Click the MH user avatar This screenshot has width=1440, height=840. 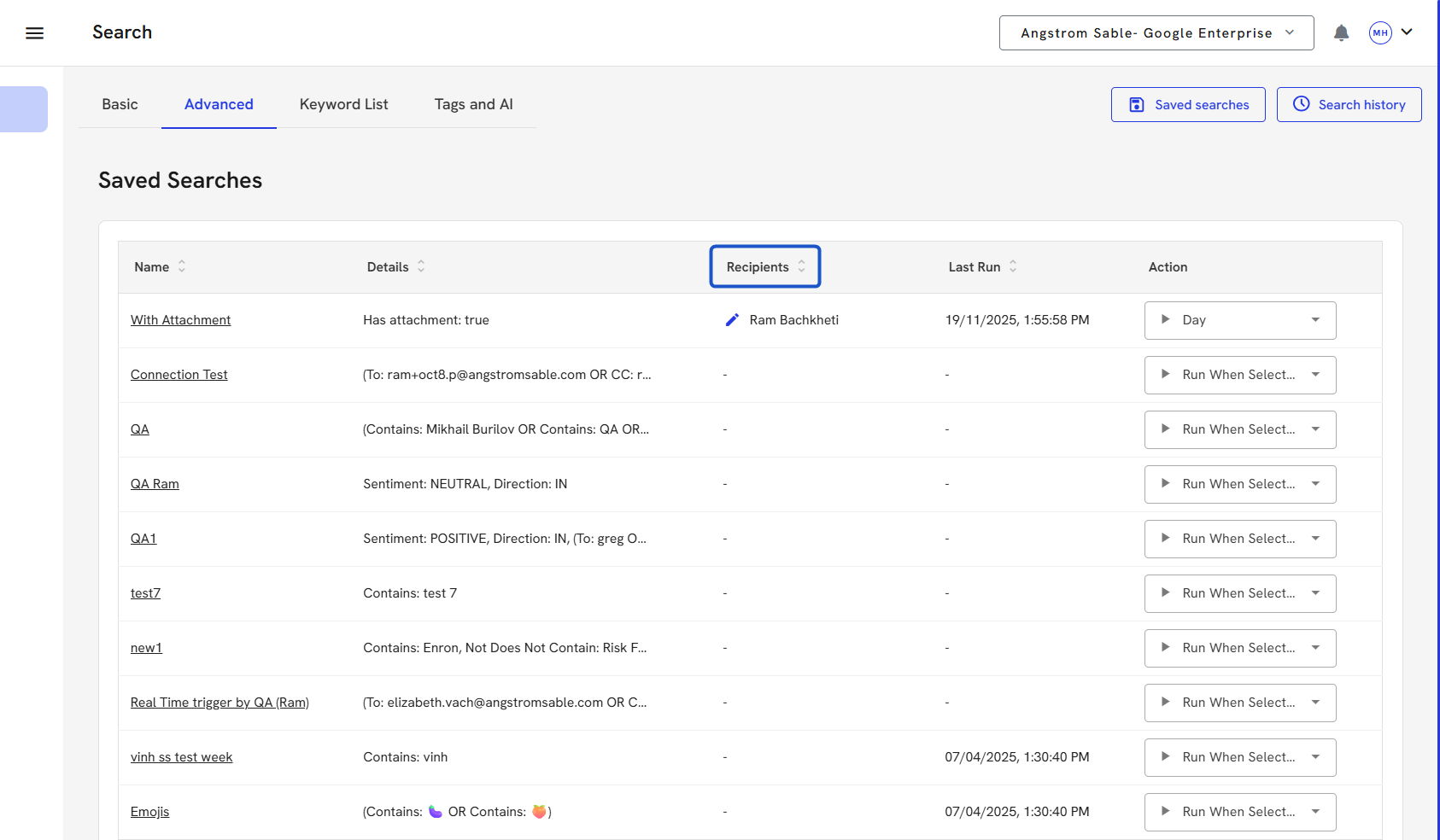tap(1379, 33)
